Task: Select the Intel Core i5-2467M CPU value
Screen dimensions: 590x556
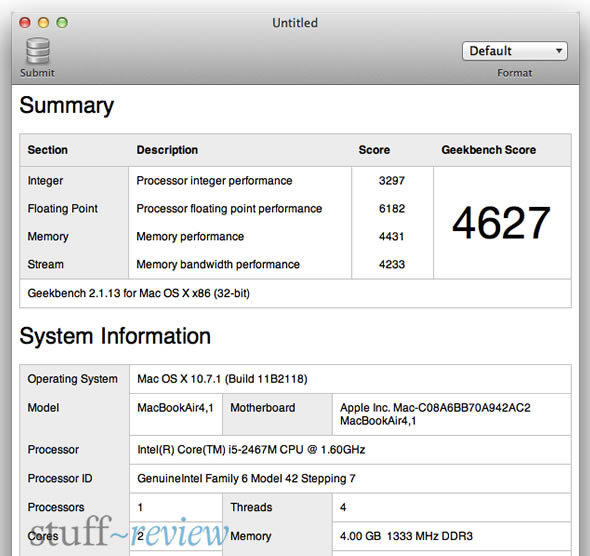Action: click(251, 450)
